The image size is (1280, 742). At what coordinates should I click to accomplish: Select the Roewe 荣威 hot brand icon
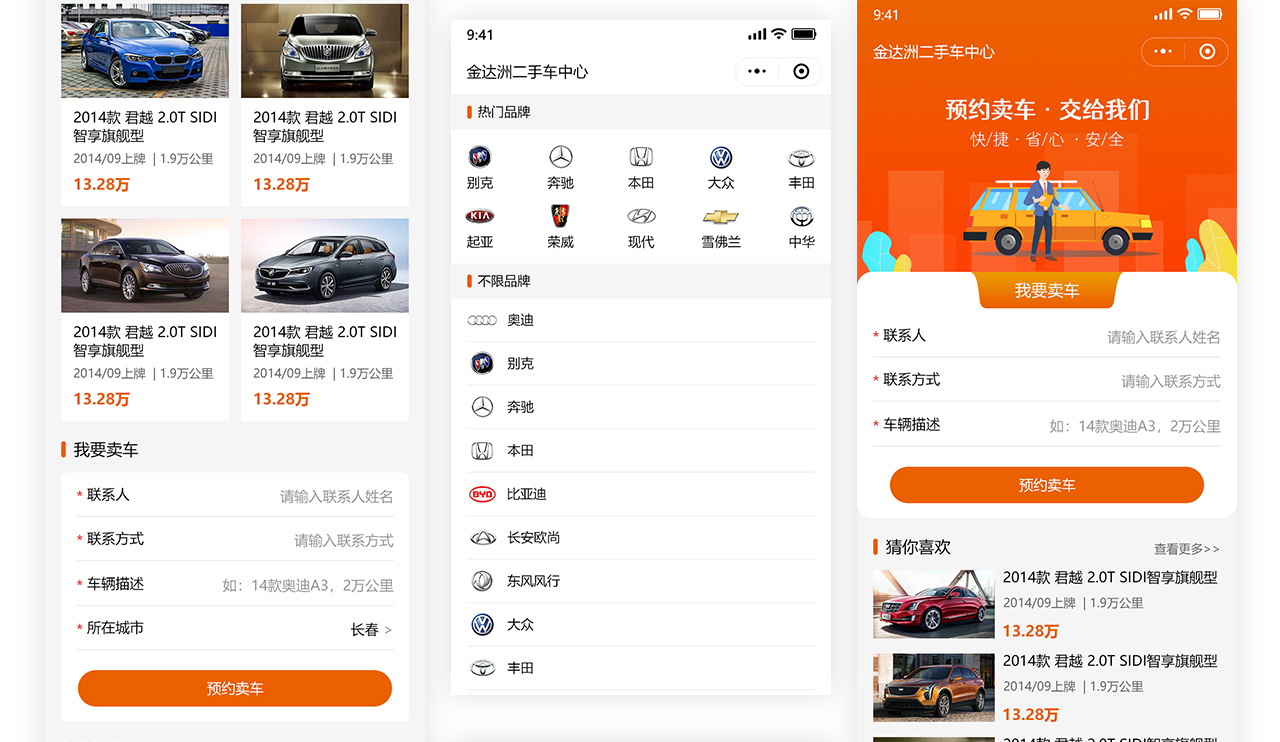pos(561,216)
